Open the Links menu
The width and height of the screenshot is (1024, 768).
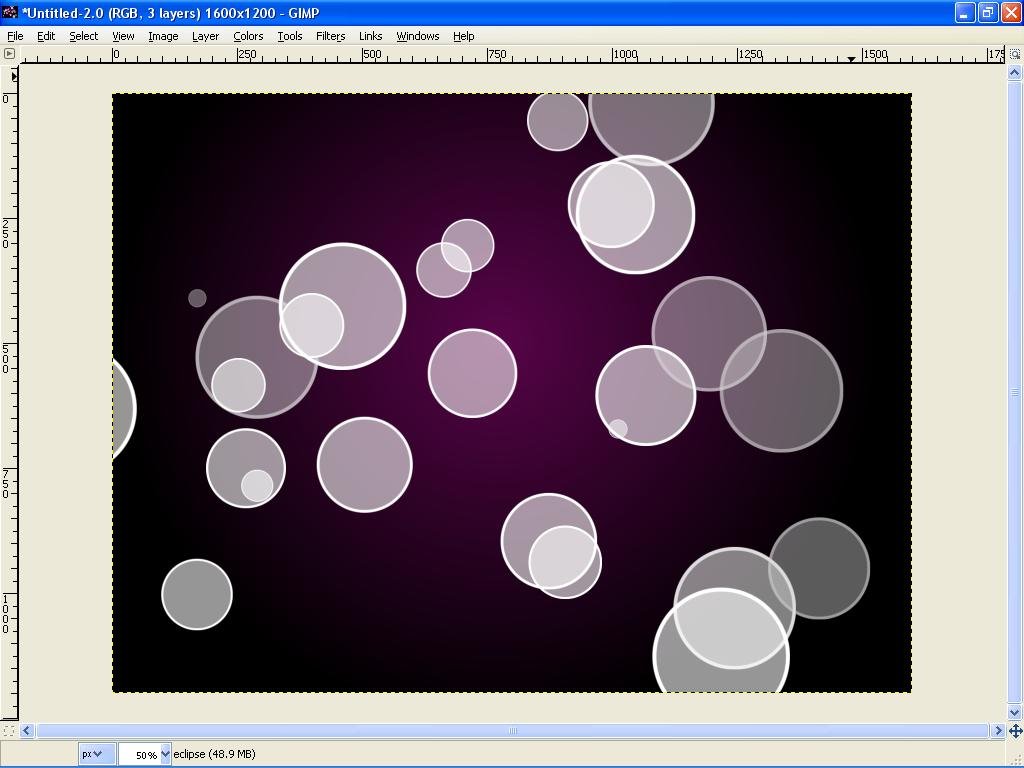click(x=370, y=36)
